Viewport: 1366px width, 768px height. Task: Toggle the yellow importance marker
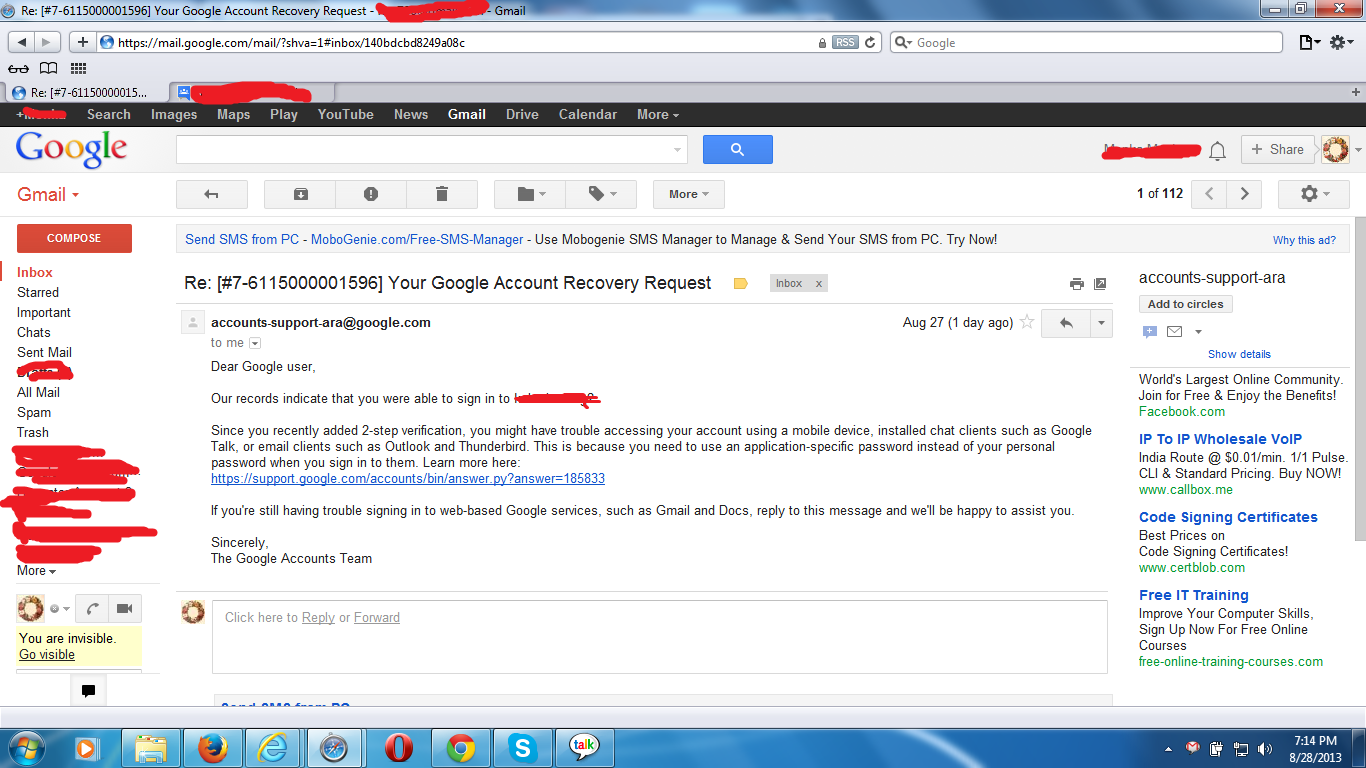741,284
